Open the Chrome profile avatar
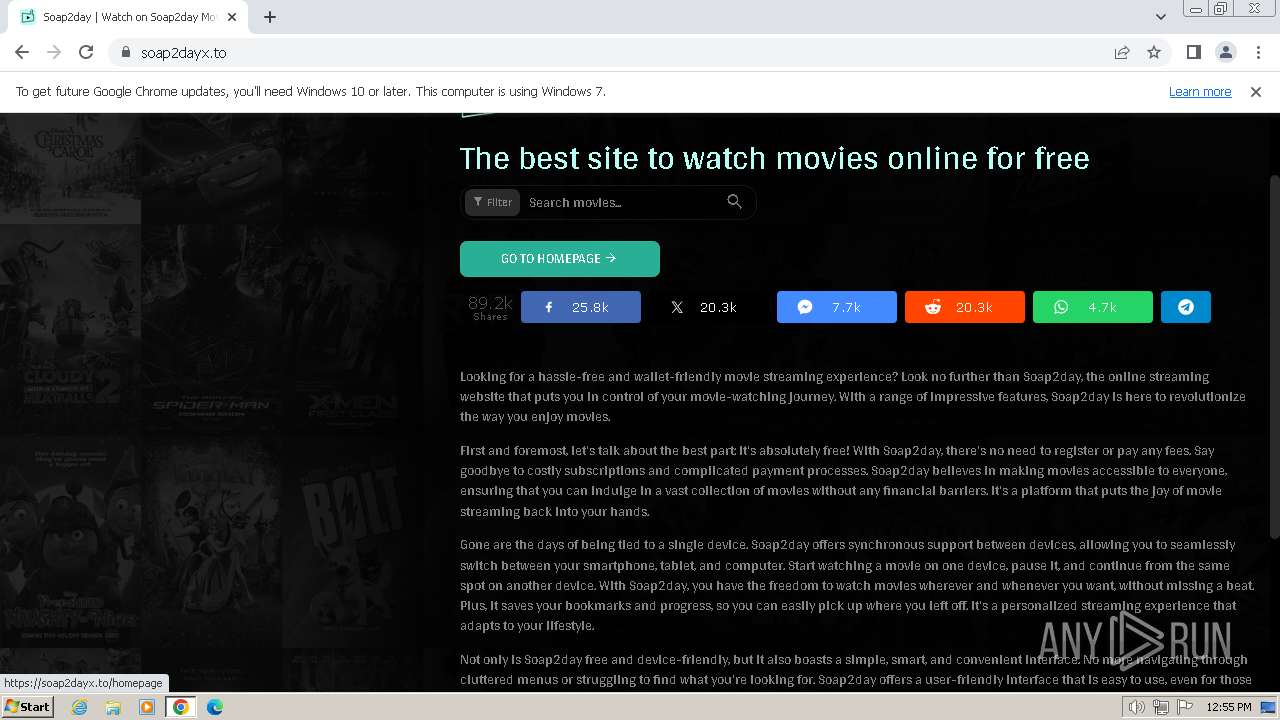This screenshot has width=1280, height=720. (x=1225, y=52)
